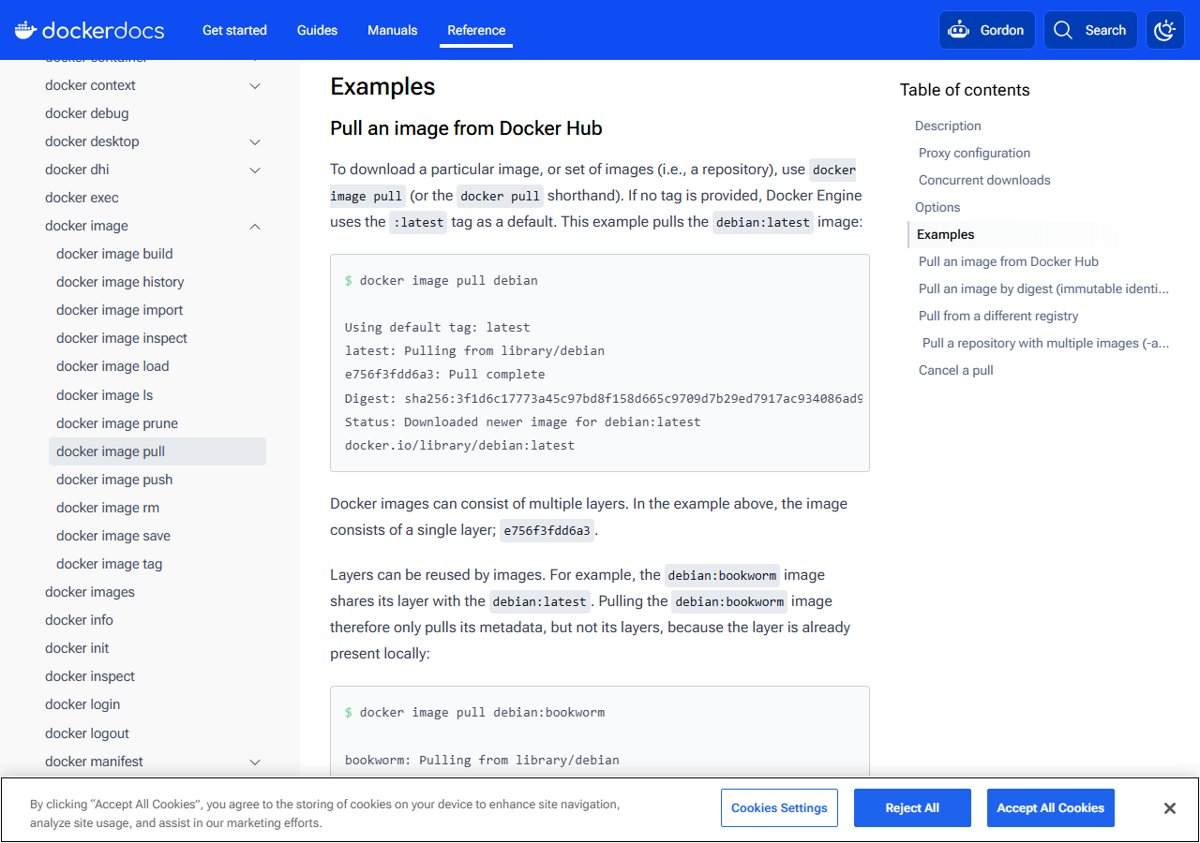Screen dimensions: 1200x843
Task: Close the cookie banner with the X
Action: coord(1169,808)
